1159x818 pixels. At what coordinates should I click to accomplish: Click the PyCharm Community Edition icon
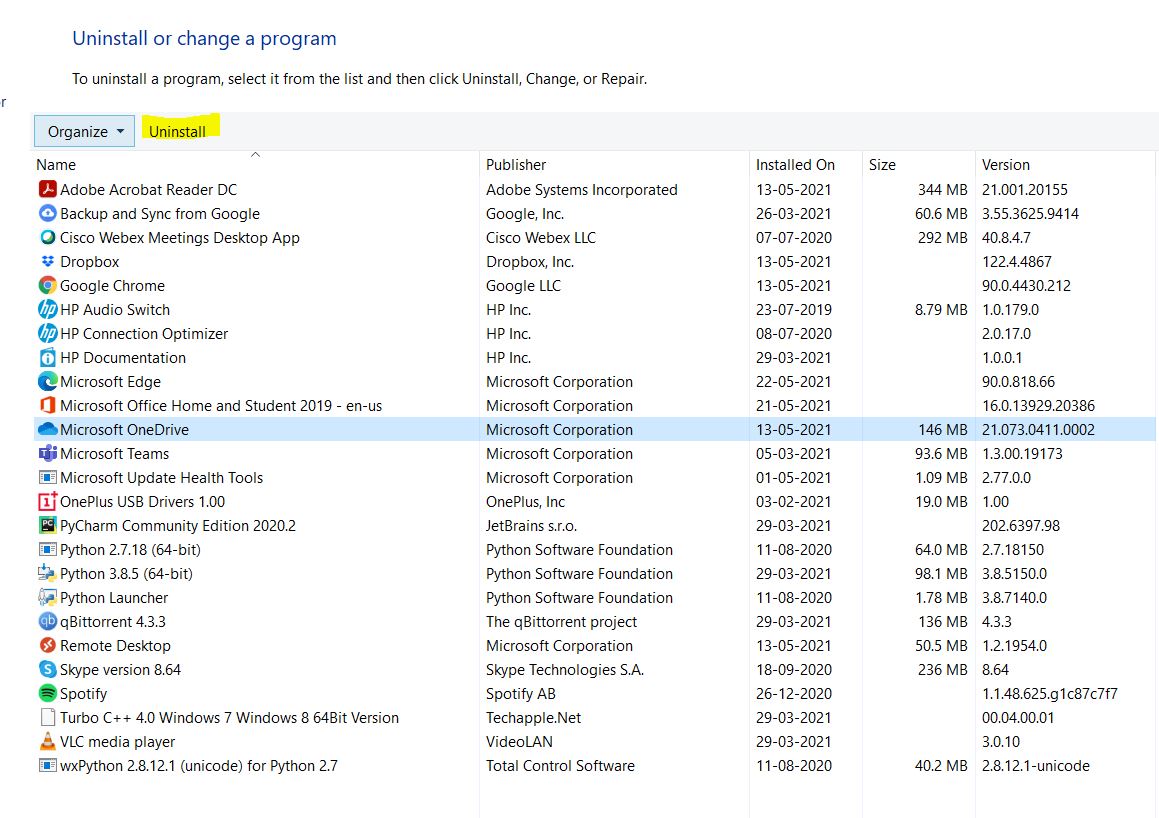click(47, 525)
